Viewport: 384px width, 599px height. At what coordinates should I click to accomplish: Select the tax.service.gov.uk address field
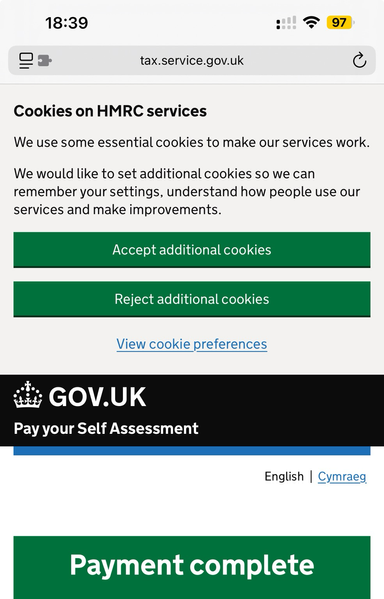click(x=192, y=60)
